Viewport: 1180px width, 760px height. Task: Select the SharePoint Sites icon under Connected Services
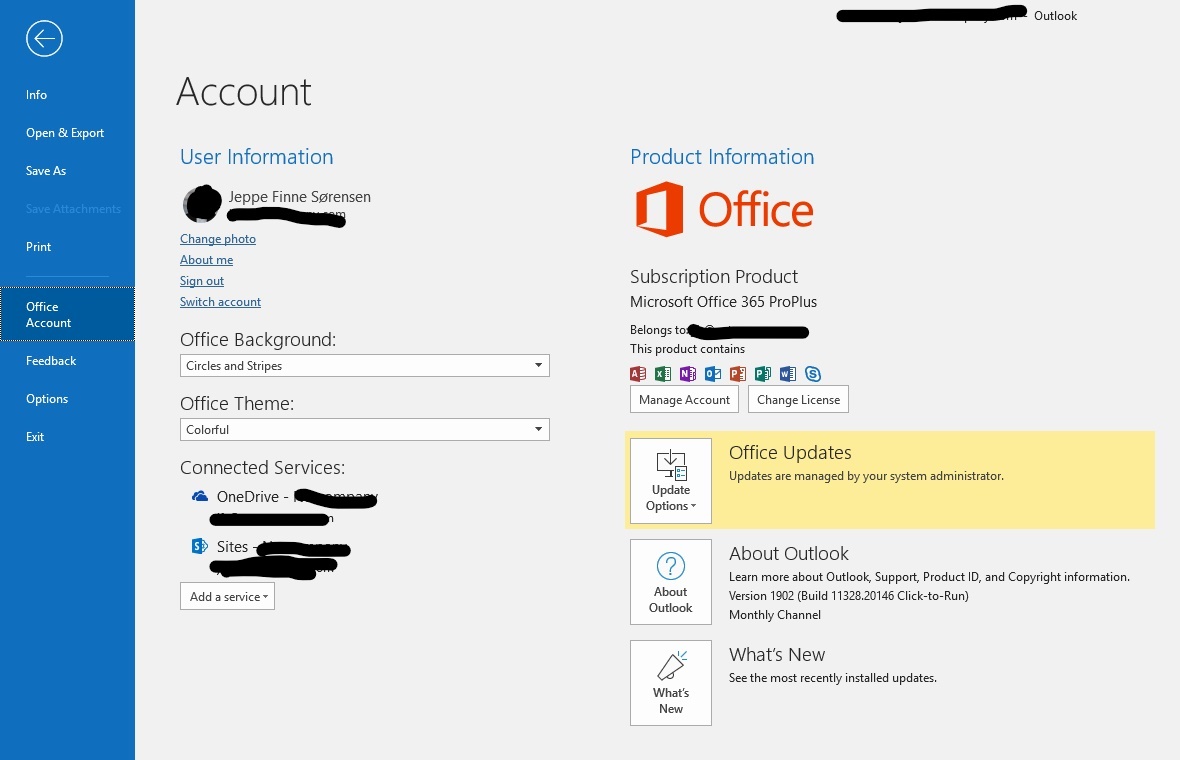tap(199, 546)
